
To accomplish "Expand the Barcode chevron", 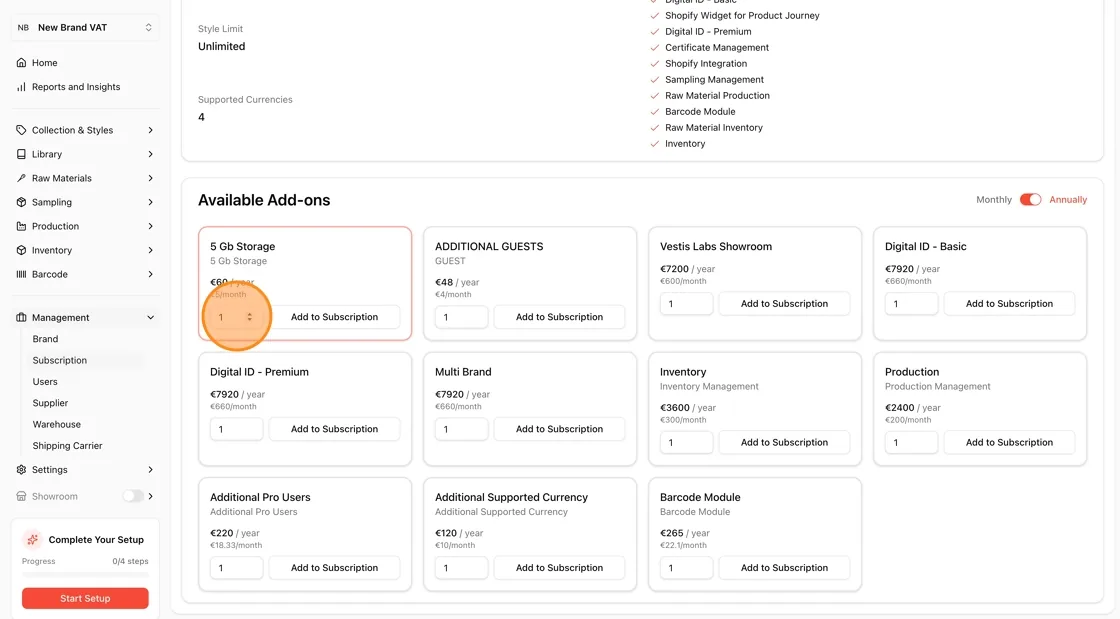I will 151,274.
